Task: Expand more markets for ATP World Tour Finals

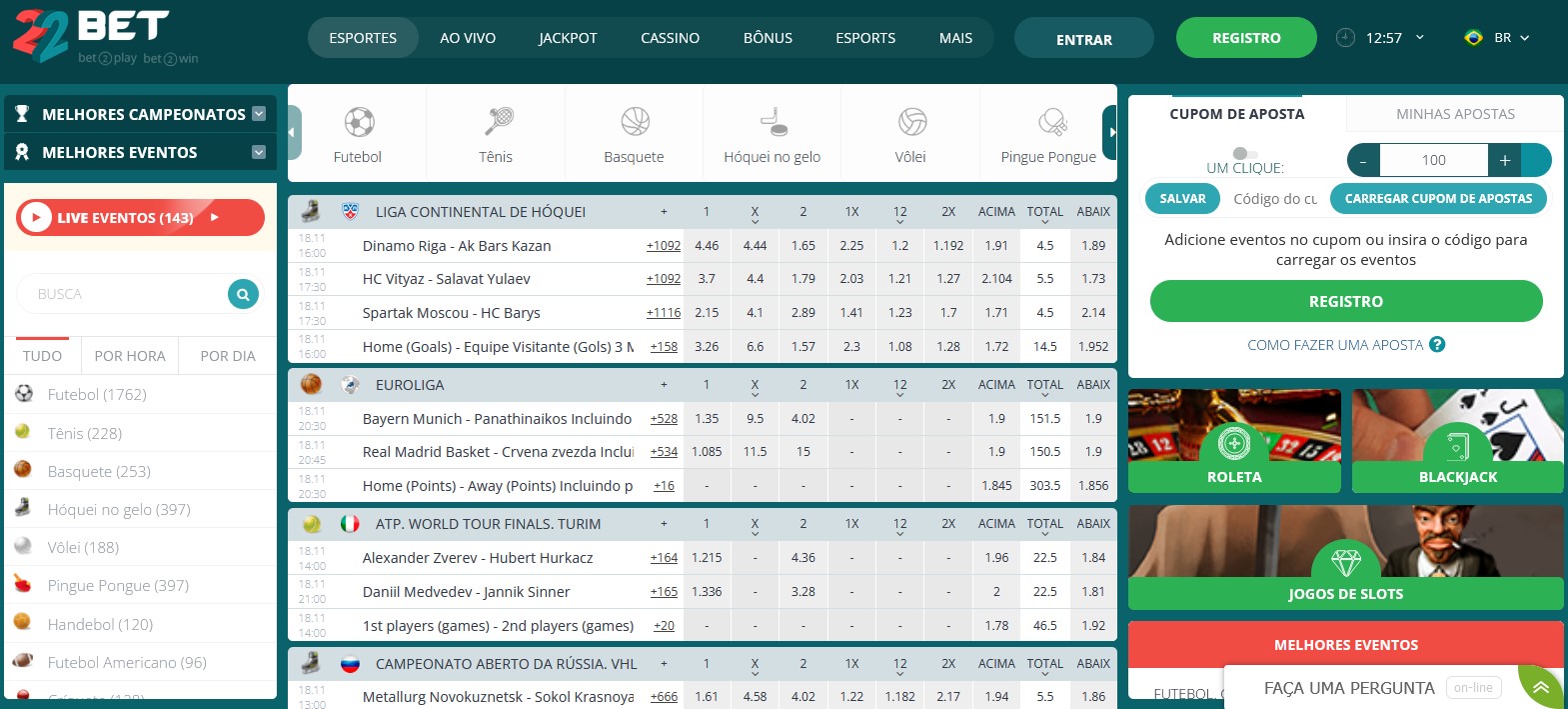Action: [664, 524]
